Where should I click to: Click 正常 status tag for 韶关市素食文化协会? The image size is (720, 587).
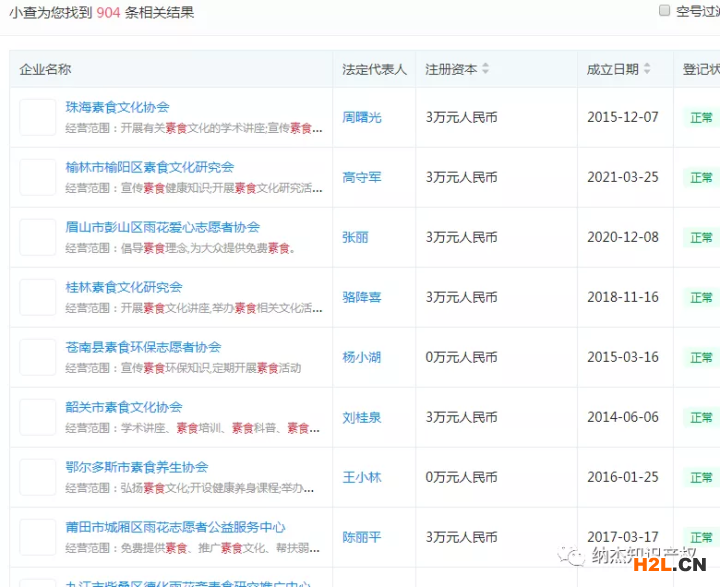[x=701, y=418]
